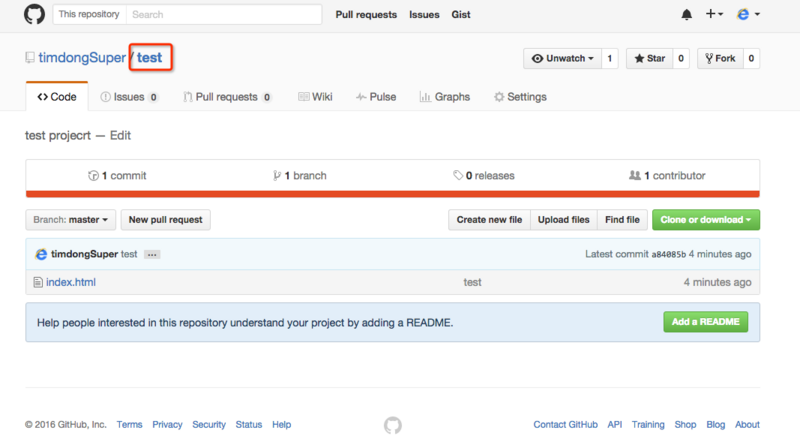Image resolution: width=800 pixels, height=439 pixels.
Task: Open the Settings tab
Action: (x=520, y=97)
